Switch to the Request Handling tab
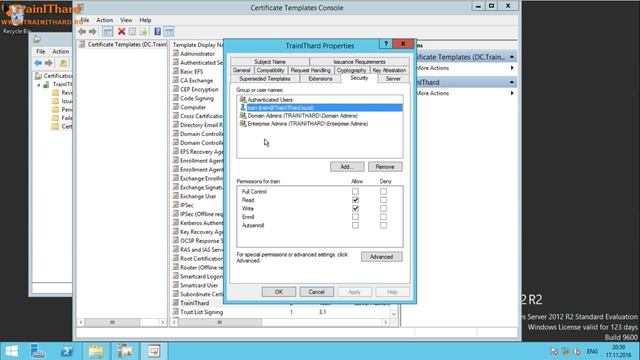Image resolution: width=640 pixels, height=360 pixels. (x=310, y=70)
